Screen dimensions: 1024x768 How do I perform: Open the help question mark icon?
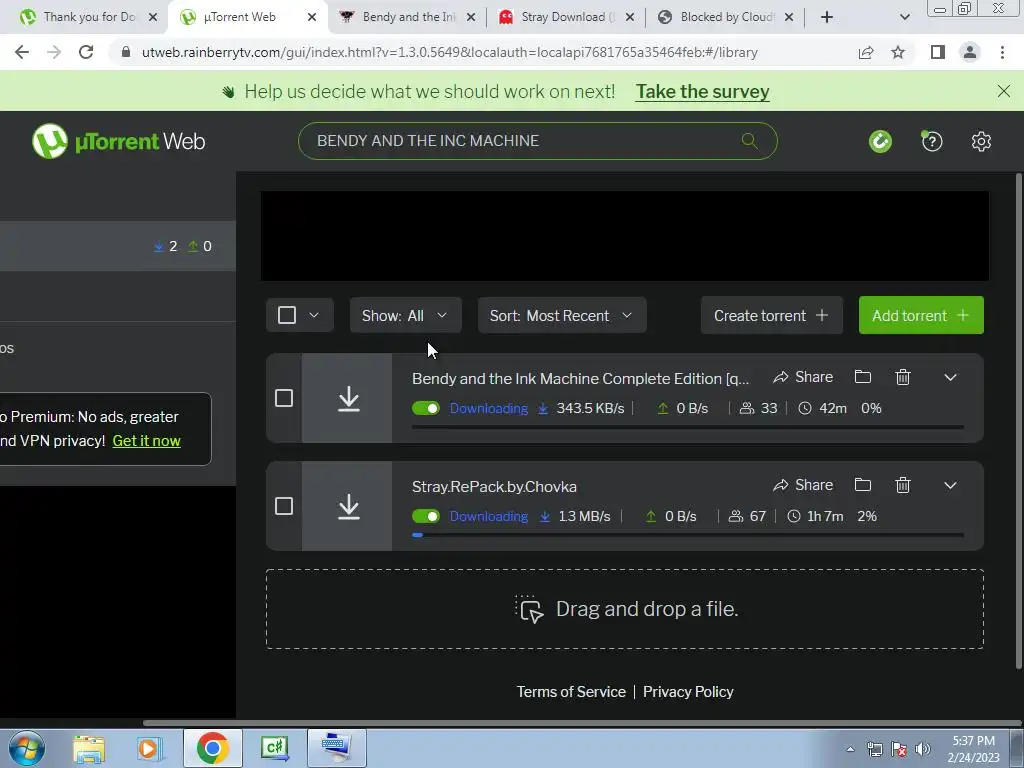coord(932,141)
